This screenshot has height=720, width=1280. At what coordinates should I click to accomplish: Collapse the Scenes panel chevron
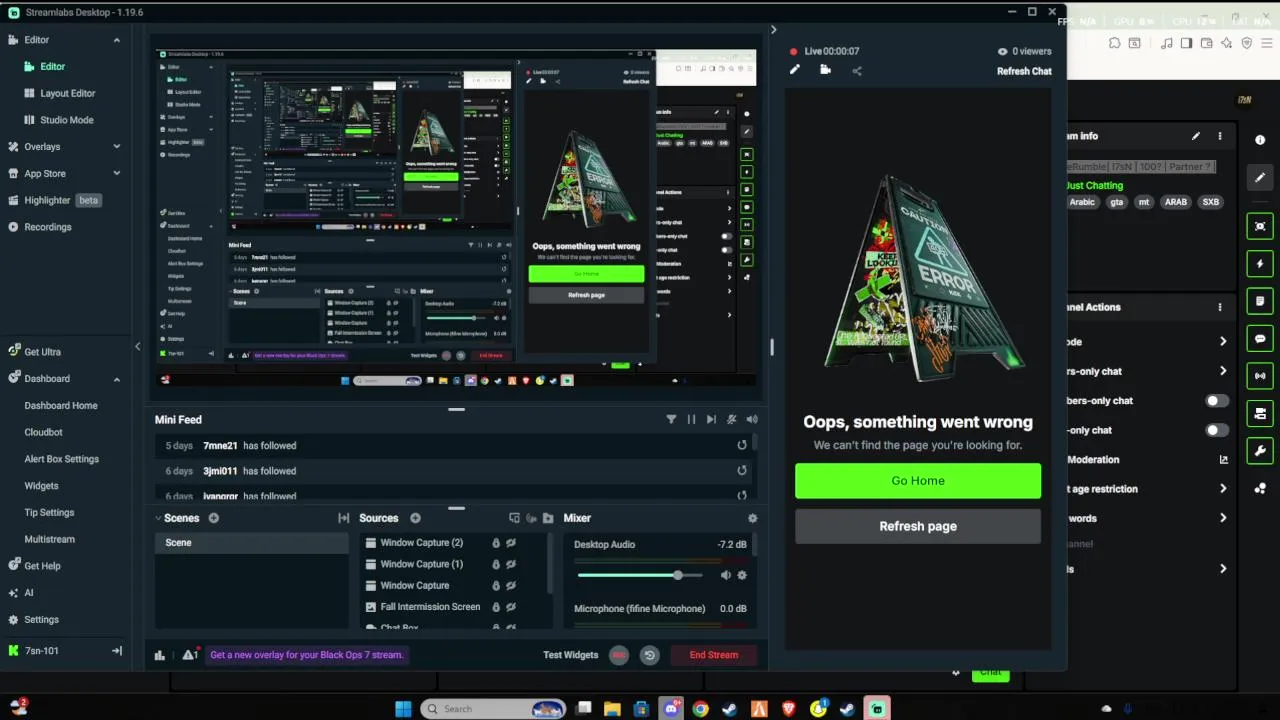(x=158, y=518)
